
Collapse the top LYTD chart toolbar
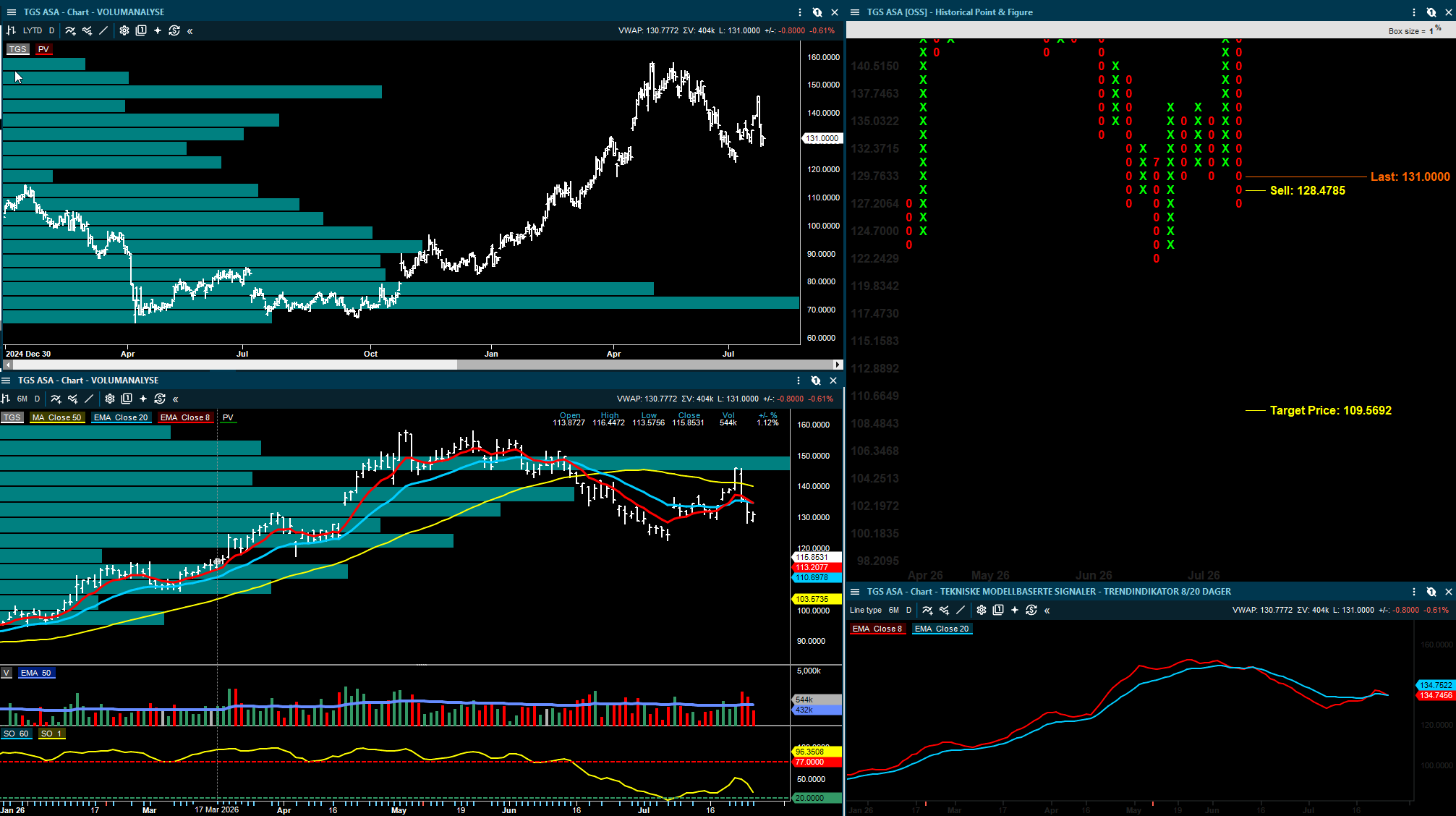[x=190, y=31]
